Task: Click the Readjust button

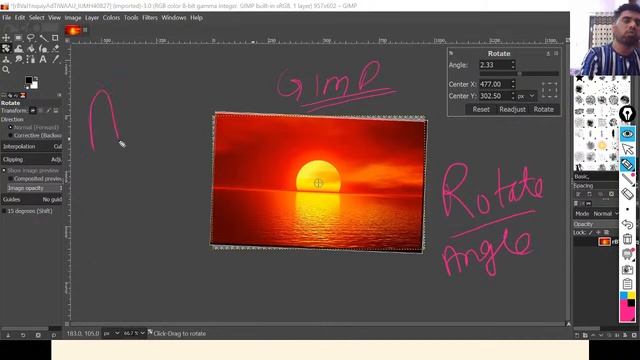Action: [x=512, y=109]
